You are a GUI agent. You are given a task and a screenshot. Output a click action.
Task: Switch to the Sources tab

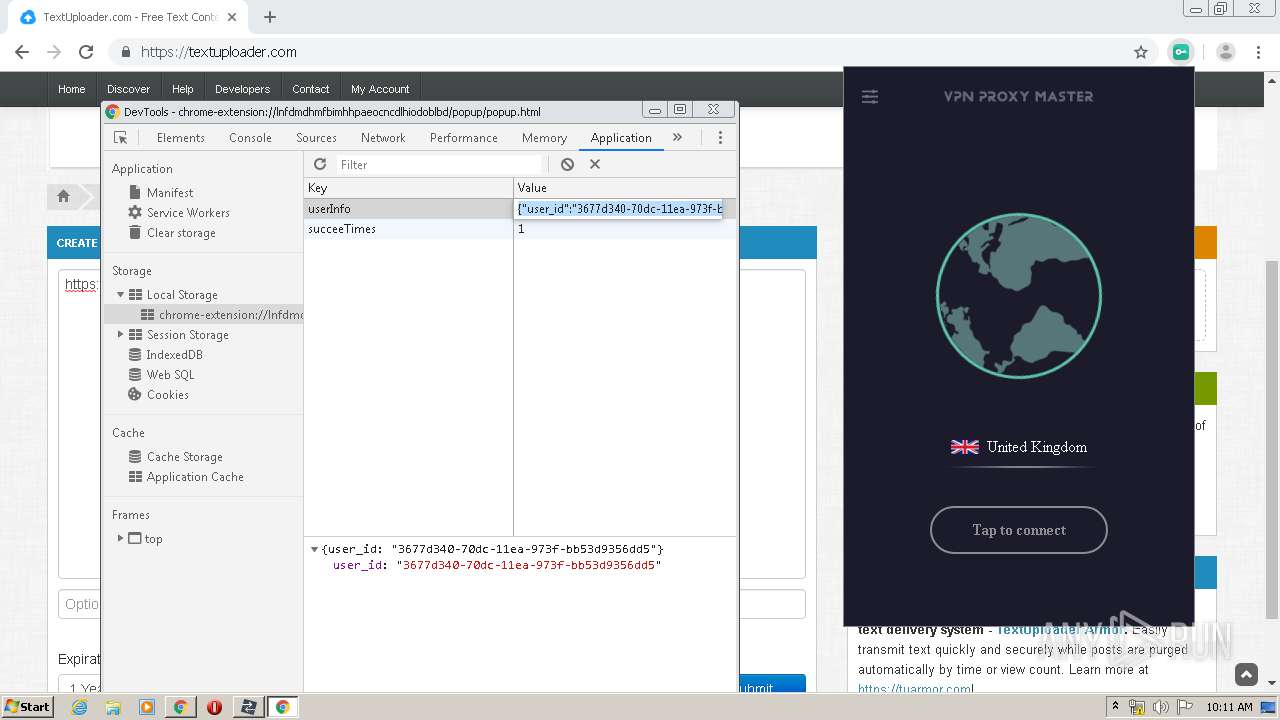click(x=316, y=138)
